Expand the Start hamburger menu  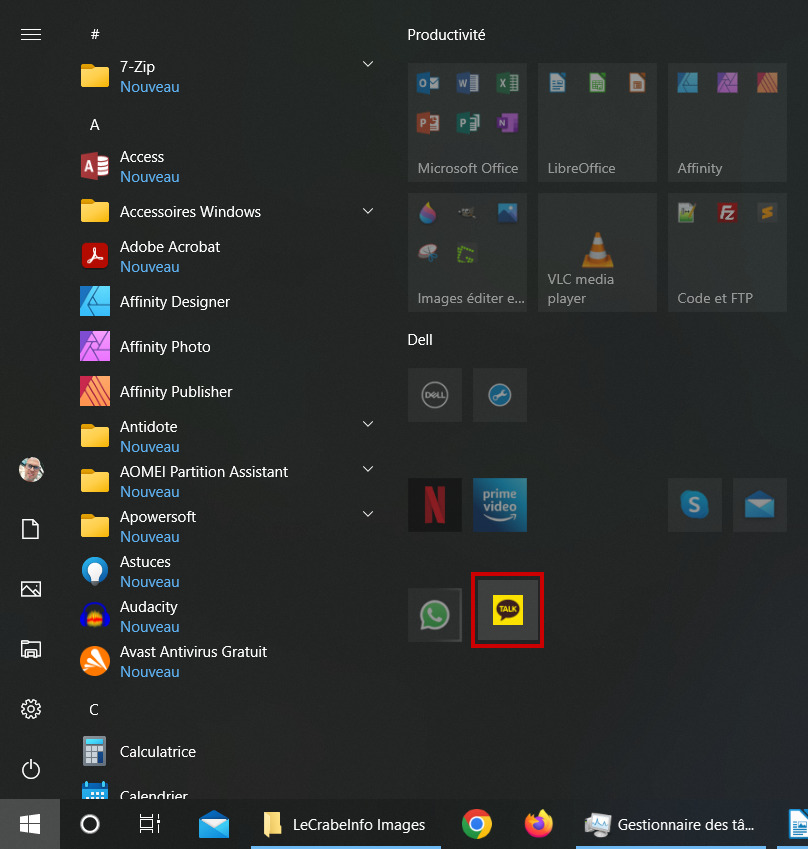31,35
